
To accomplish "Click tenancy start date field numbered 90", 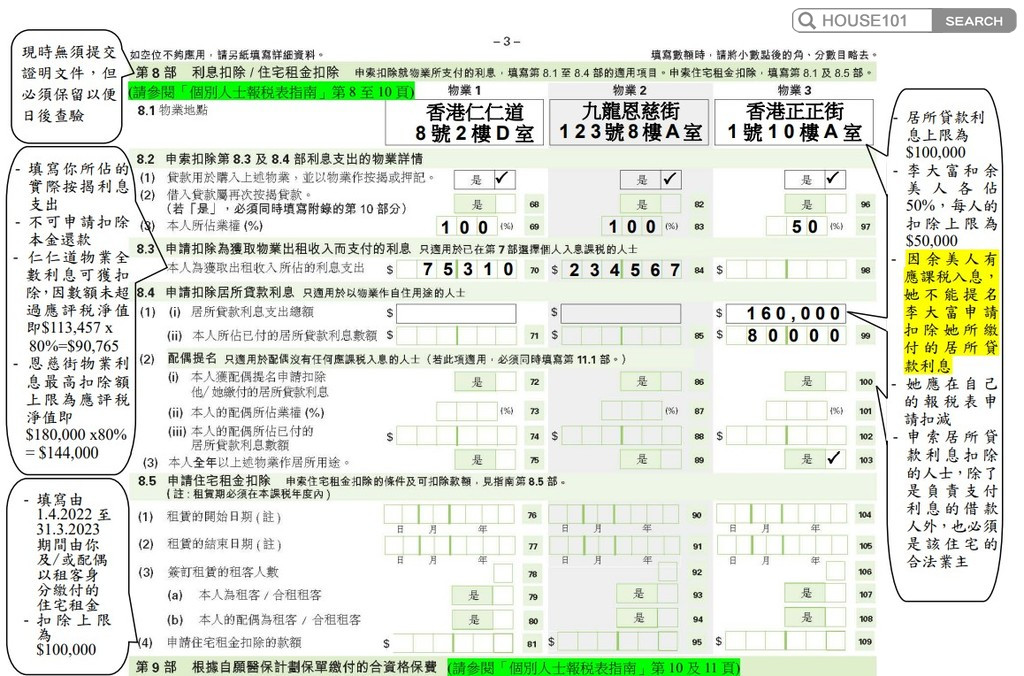I will coord(615,514).
